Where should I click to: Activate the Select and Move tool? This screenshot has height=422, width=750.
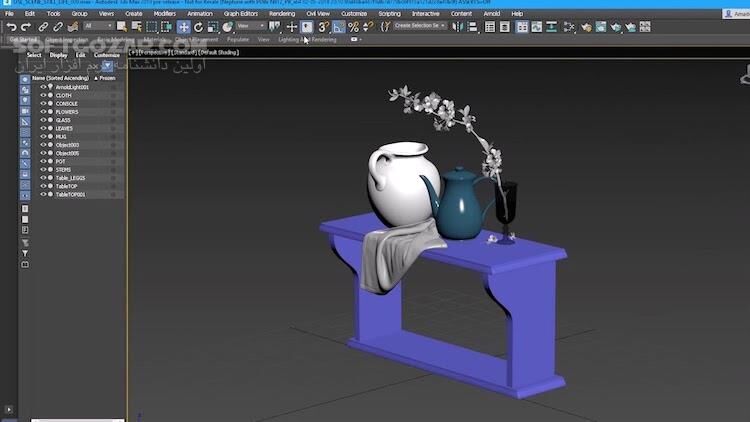pyautogui.click(x=183, y=27)
